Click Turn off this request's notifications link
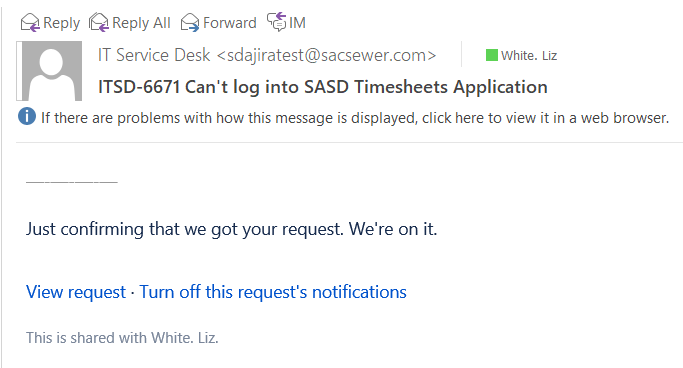Viewport: 683px width, 368px height. [x=273, y=292]
